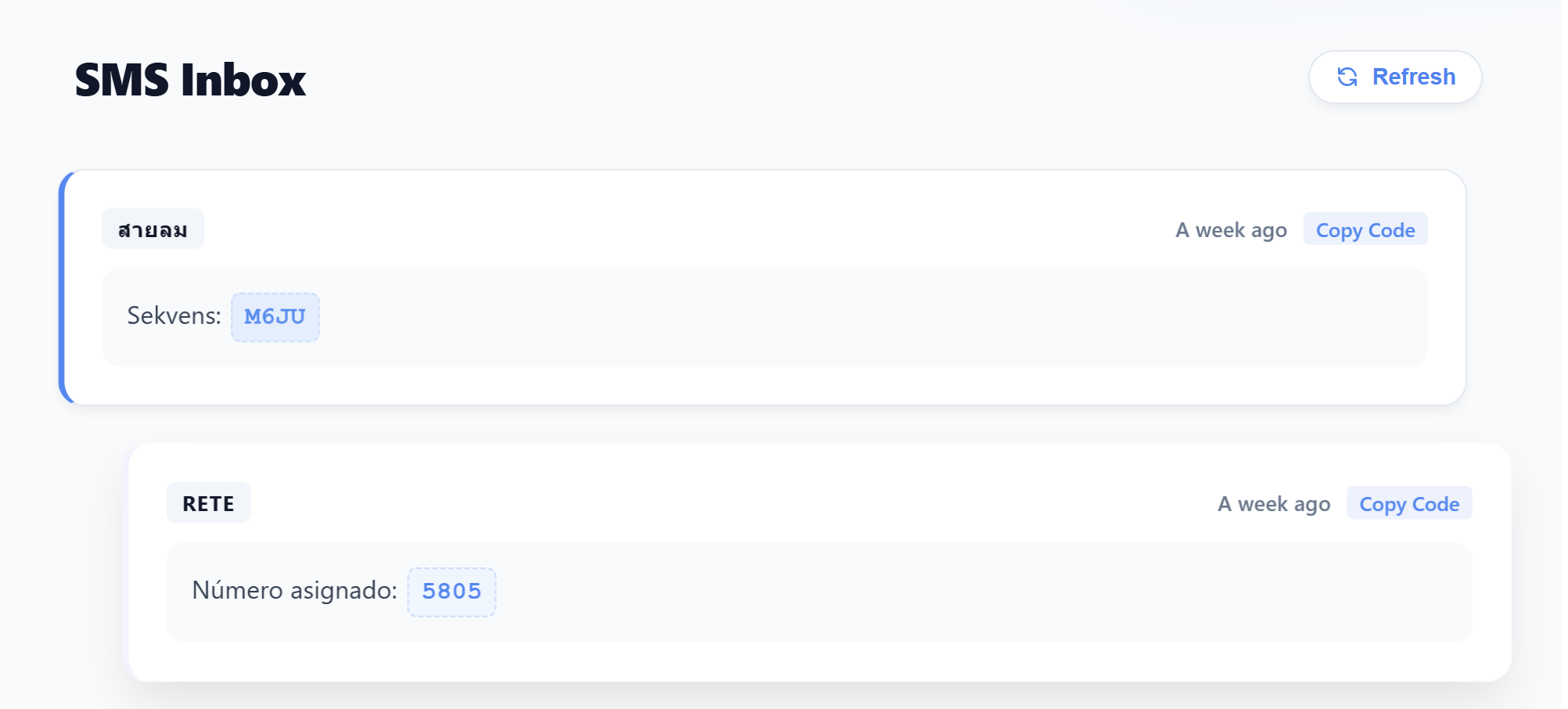Click the "Sekvens:" label text

pos(174,316)
